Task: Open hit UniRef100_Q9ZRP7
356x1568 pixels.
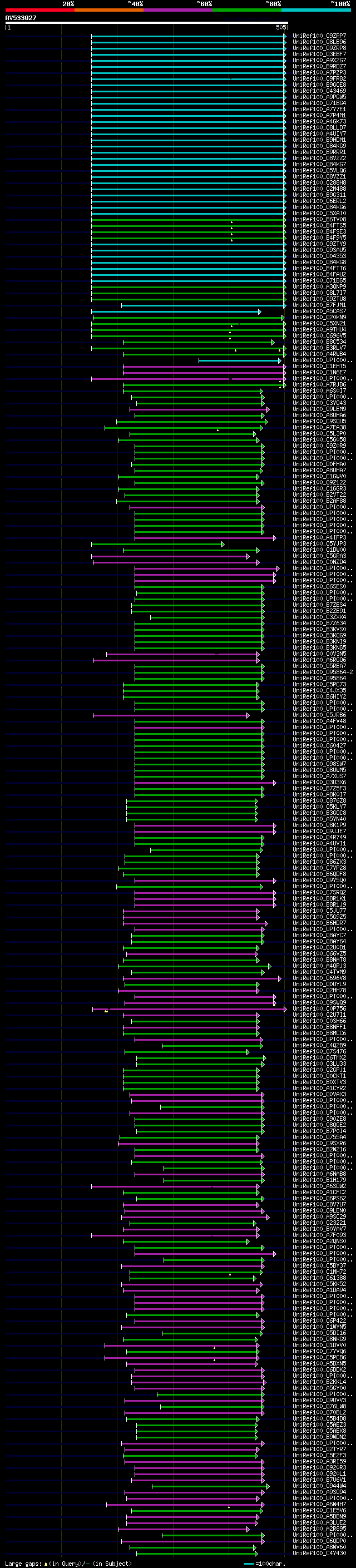Action: pos(319,36)
